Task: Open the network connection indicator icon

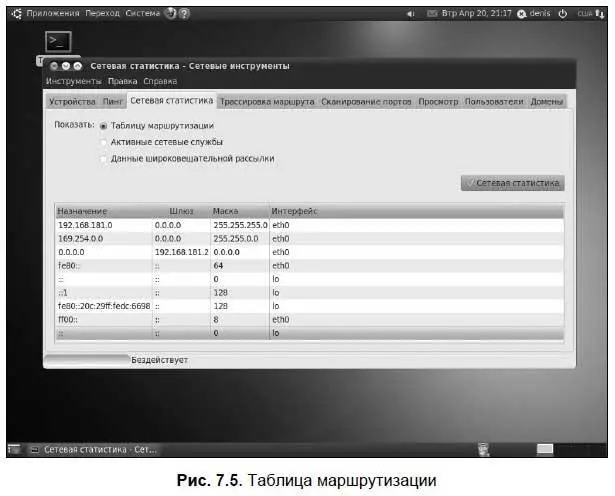Action: coord(600,14)
